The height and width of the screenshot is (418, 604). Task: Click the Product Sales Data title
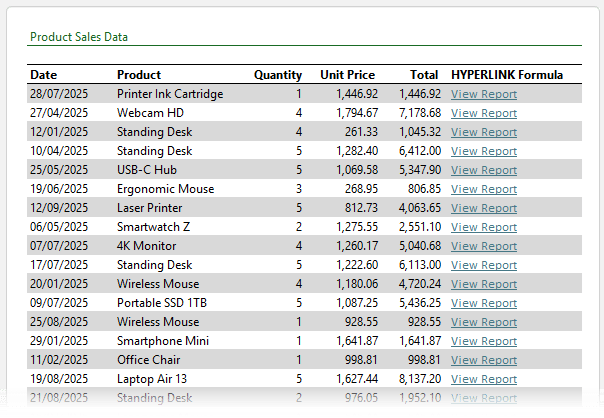tap(79, 37)
